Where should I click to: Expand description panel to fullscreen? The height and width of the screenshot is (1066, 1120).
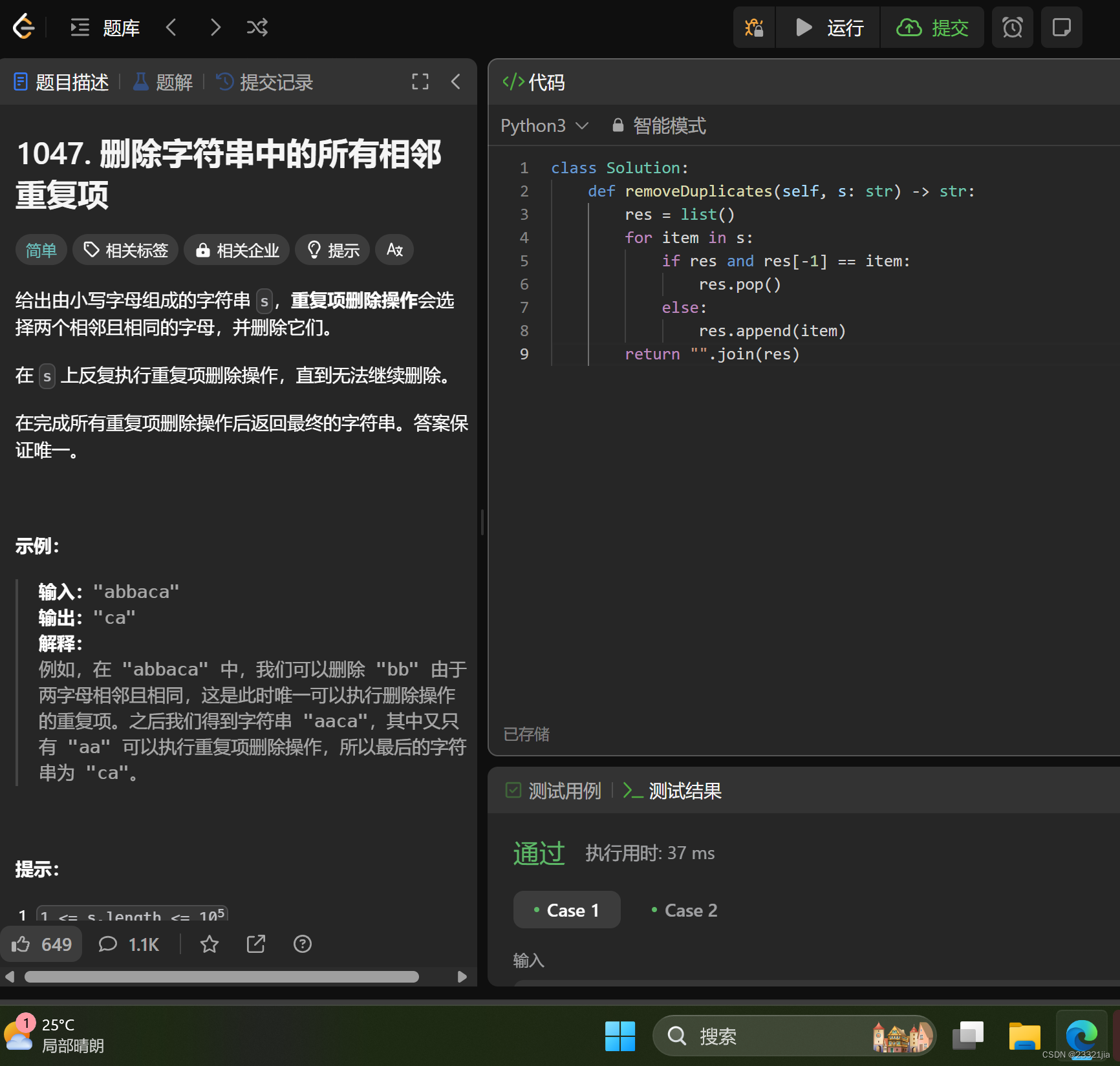pos(420,81)
